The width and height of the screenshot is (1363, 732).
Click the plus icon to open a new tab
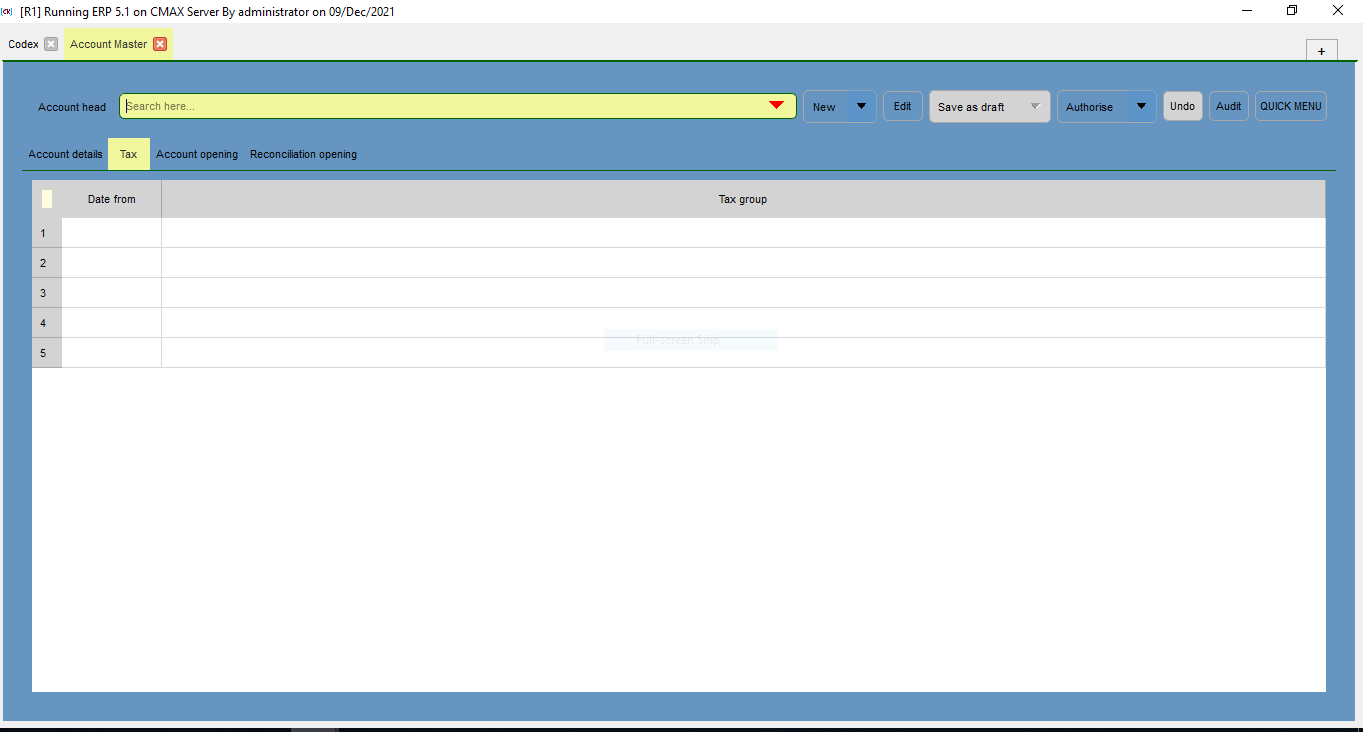pyautogui.click(x=1321, y=50)
